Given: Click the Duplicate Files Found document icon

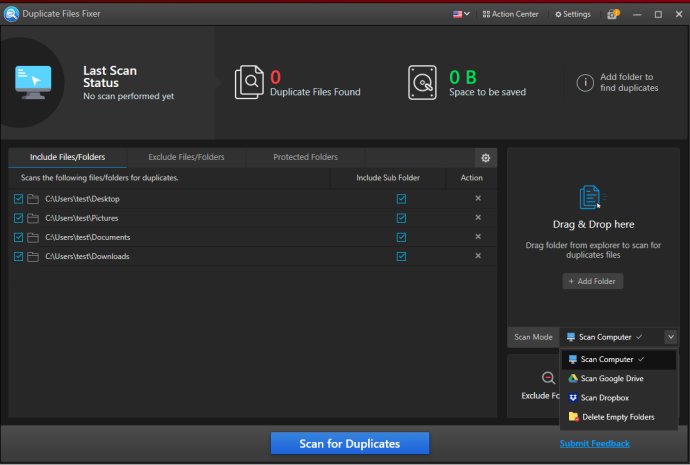Looking at the screenshot, I should coord(249,82).
